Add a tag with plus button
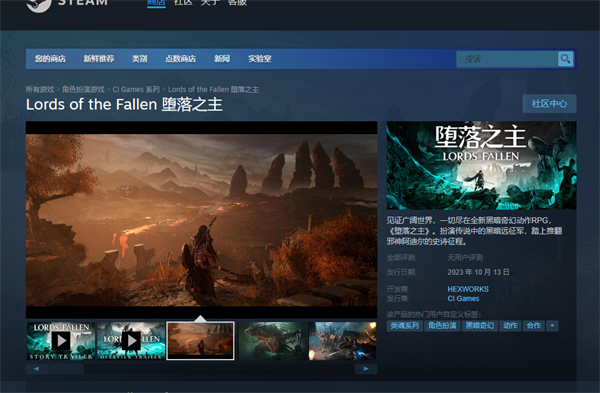Screen dimensions: 600x393 552,326
